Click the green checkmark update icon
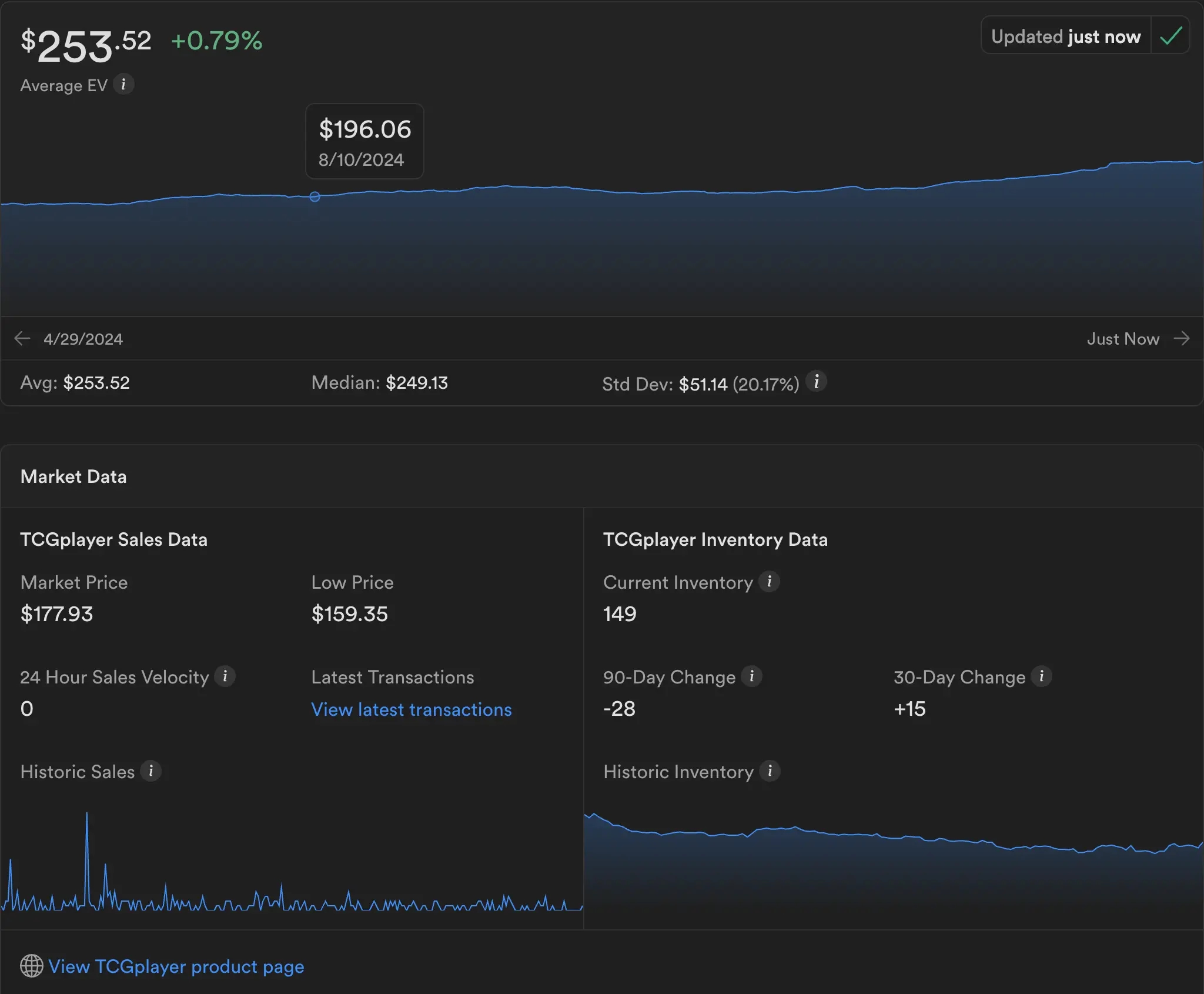 pos(1170,36)
